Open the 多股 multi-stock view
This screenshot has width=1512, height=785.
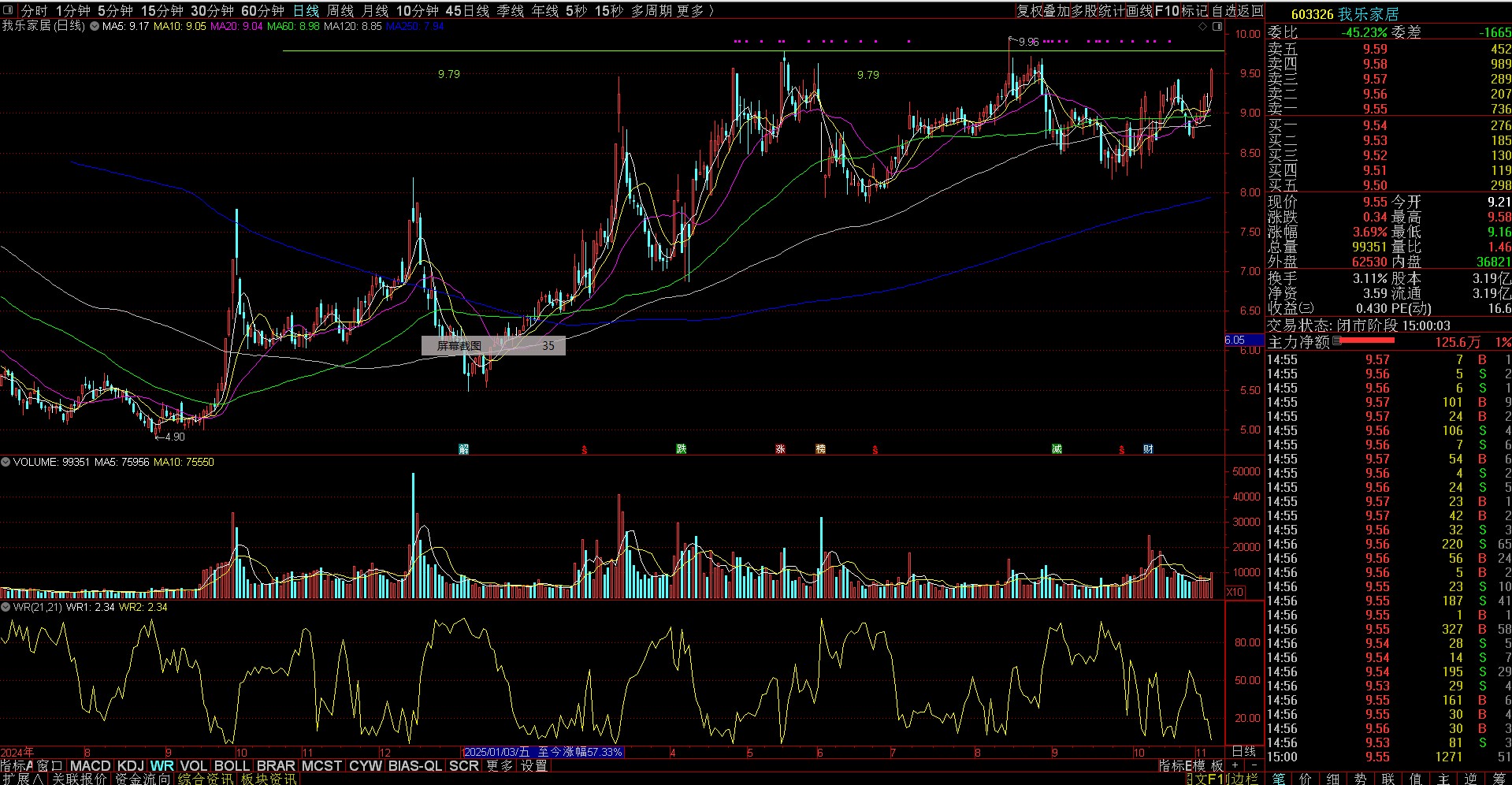1084,11
